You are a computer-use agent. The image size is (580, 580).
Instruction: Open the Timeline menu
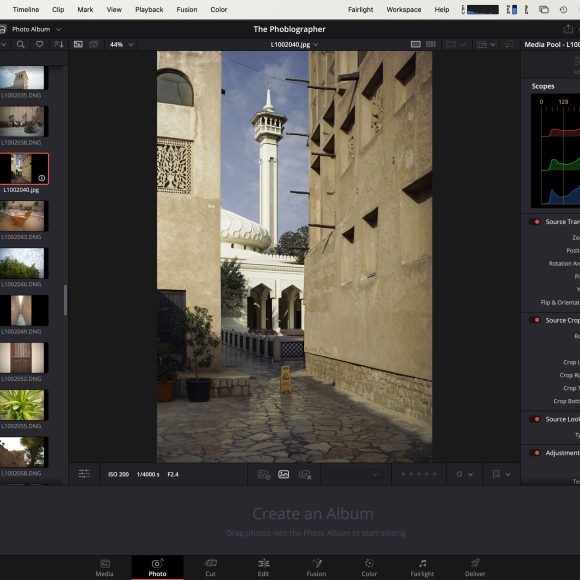click(26, 10)
